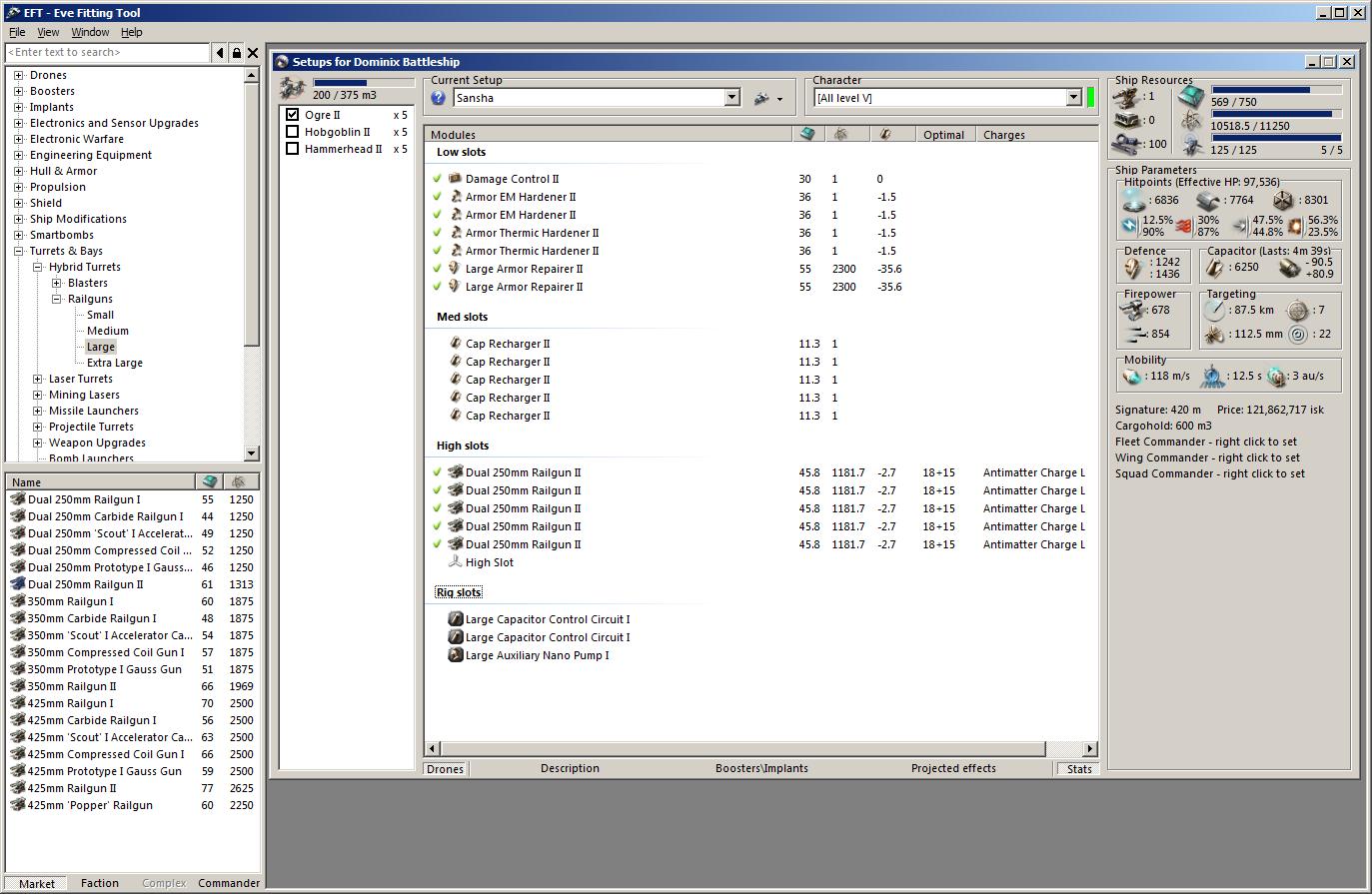This screenshot has width=1372, height=894.
Task: Click the Large Auxiliary Nano Pump I rig icon
Action: pyautogui.click(x=456, y=655)
